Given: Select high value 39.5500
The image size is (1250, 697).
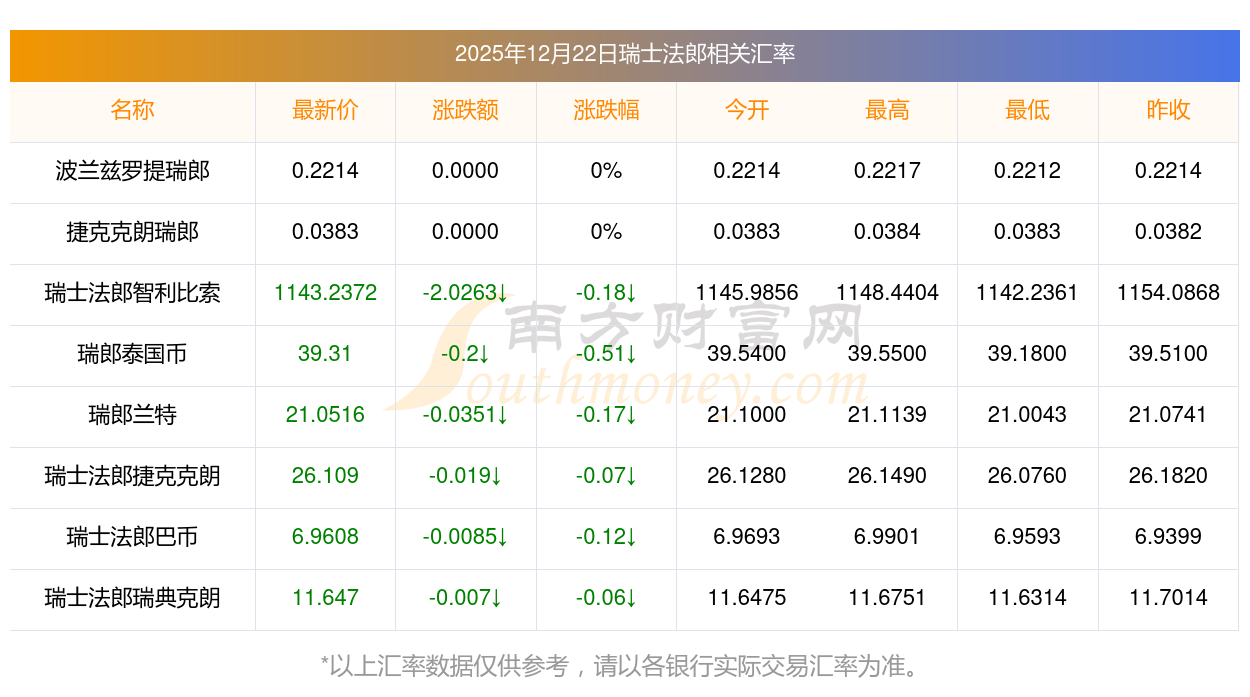Looking at the screenshot, I should pyautogui.click(x=887, y=354).
